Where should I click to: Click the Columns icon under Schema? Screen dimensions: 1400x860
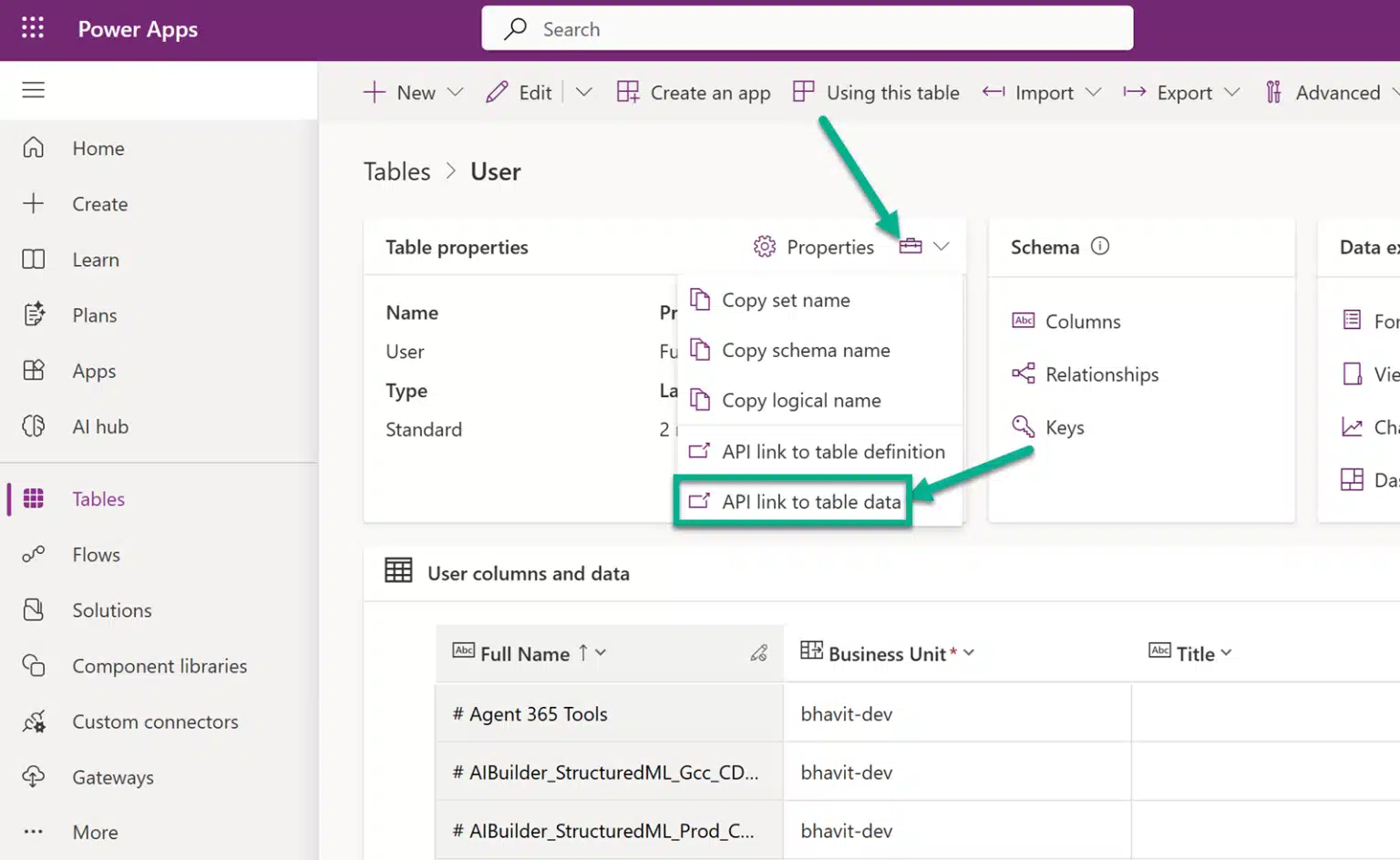1023,321
